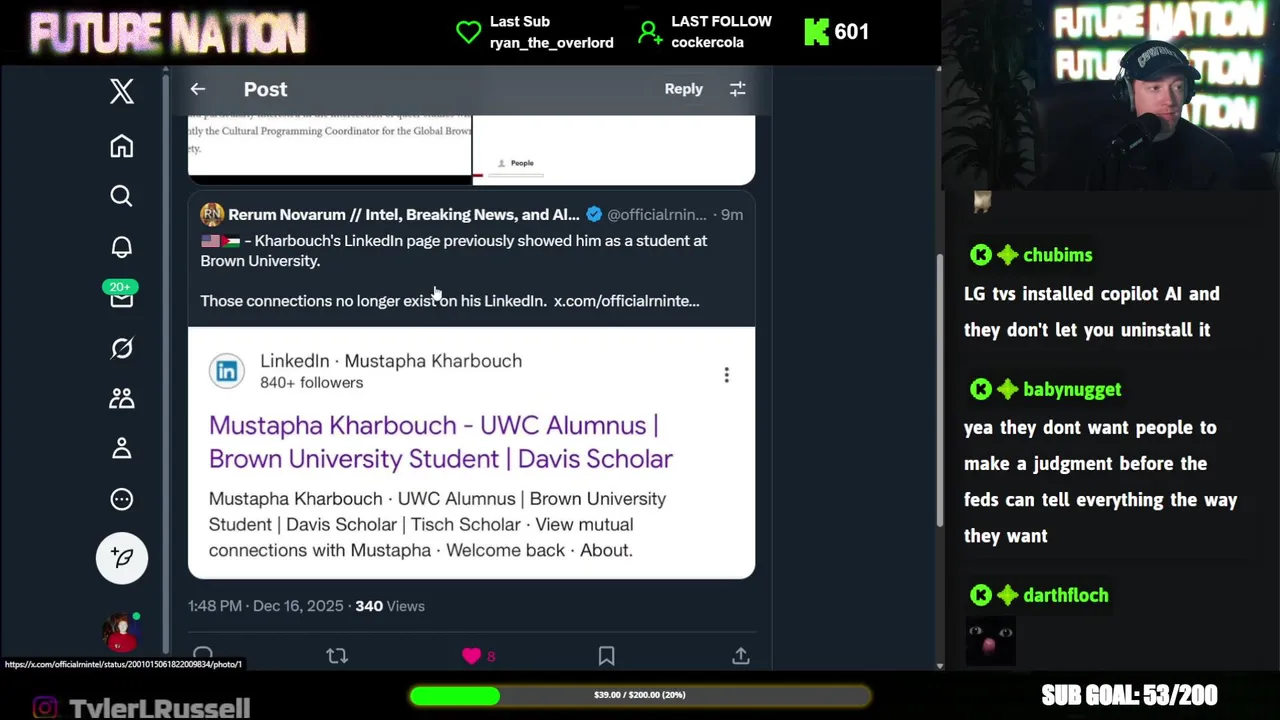
Task: Toggle repost on this post
Action: pos(337,656)
